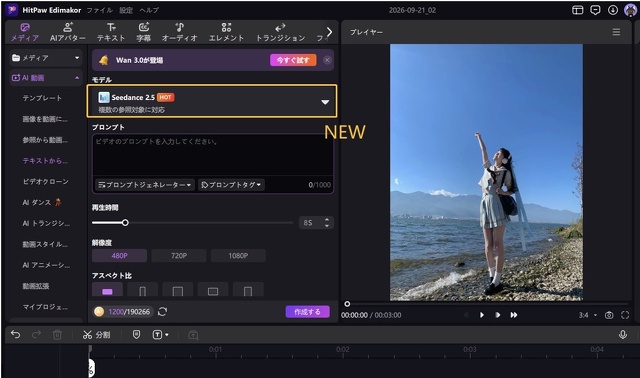Take a snapshot with camera icon
This screenshot has height=378, width=640.
click(x=609, y=315)
